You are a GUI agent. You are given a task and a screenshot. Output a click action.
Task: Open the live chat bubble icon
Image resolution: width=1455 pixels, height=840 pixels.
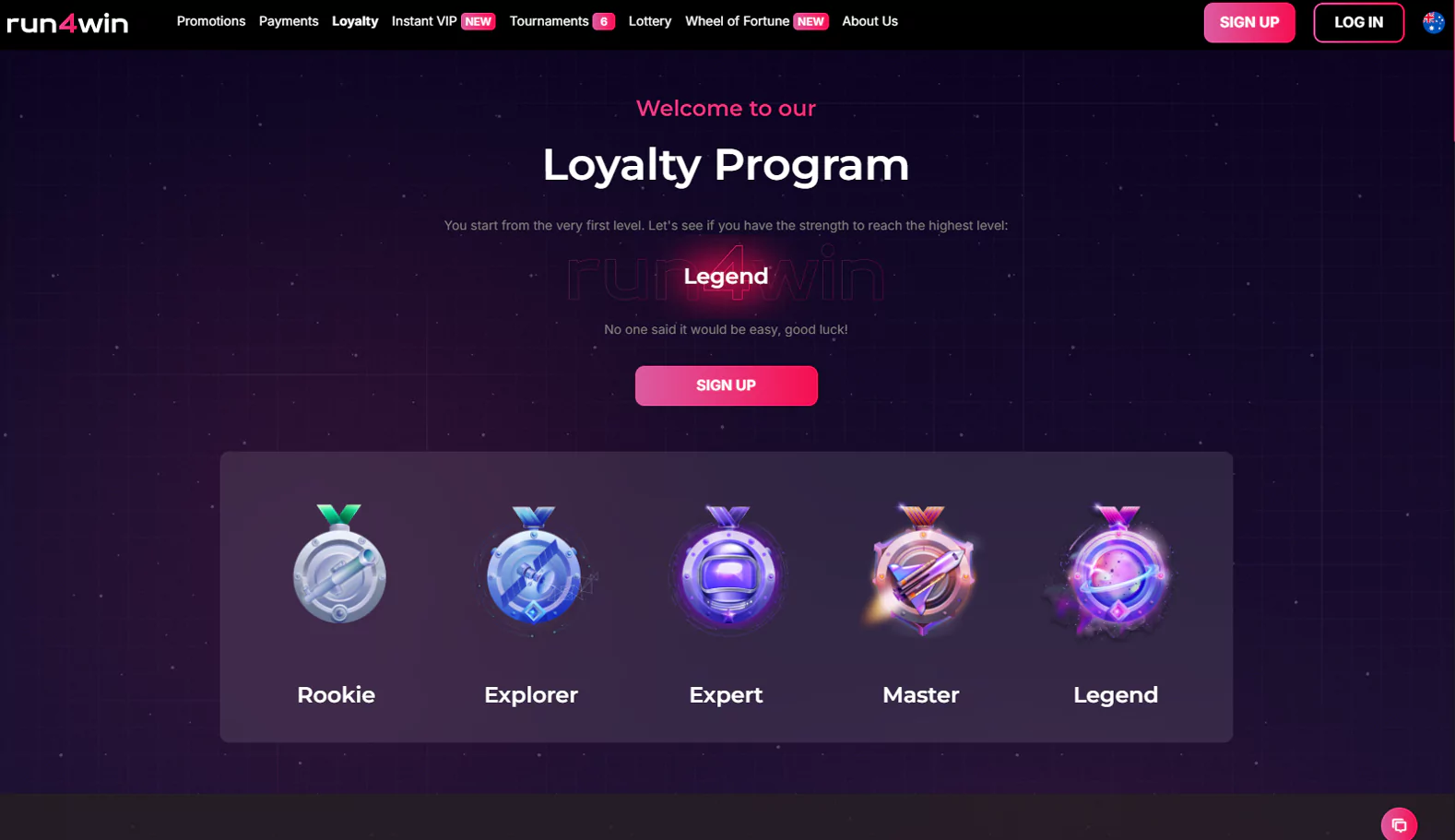pos(1399,824)
